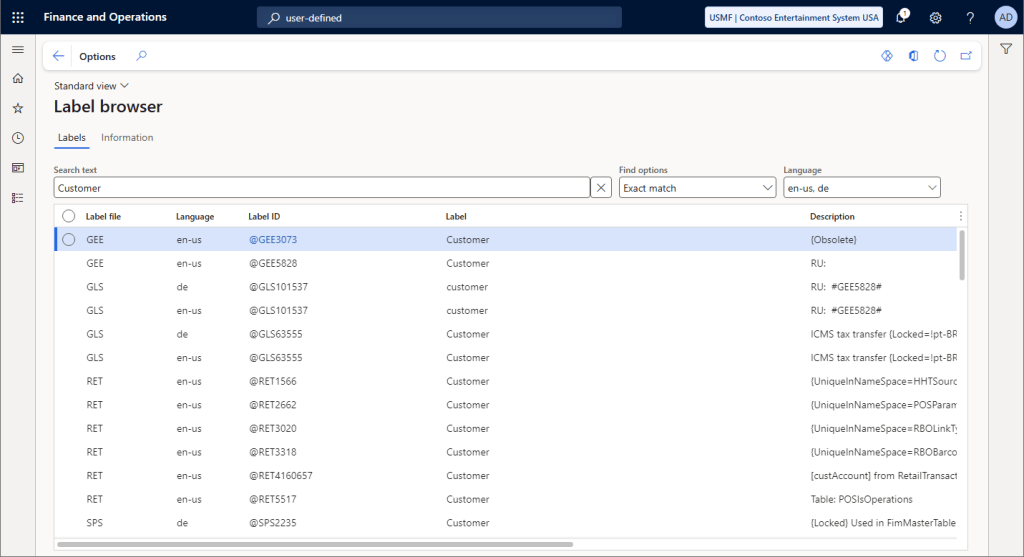Click the action bar search magnifier icon

coord(141,56)
